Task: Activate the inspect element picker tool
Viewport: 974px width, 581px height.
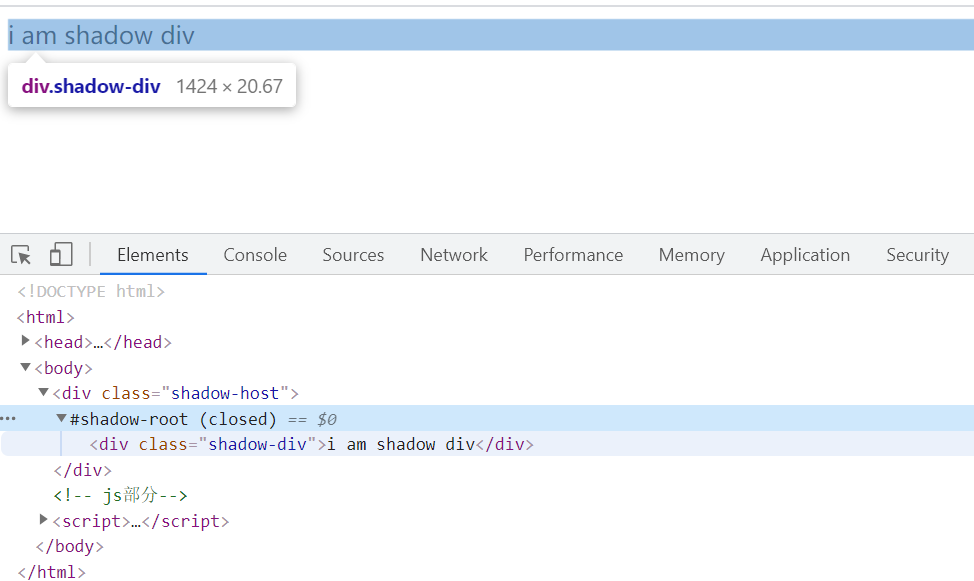Action: click(20, 255)
